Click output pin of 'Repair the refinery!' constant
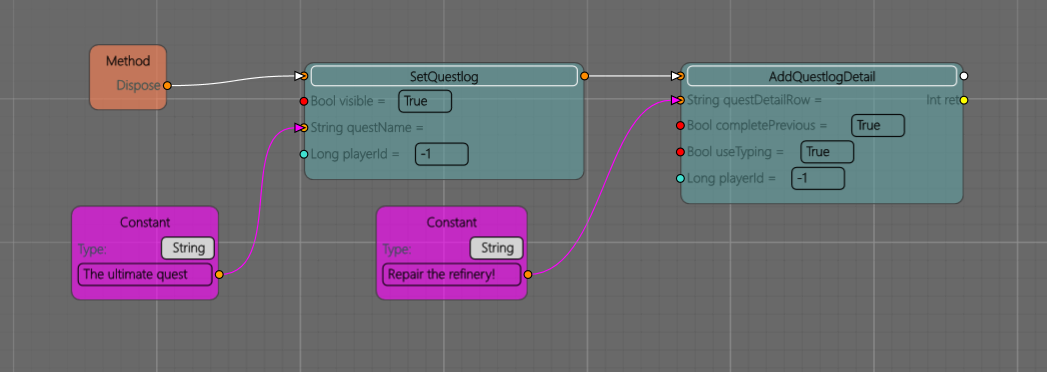1047x372 pixels. (528, 274)
